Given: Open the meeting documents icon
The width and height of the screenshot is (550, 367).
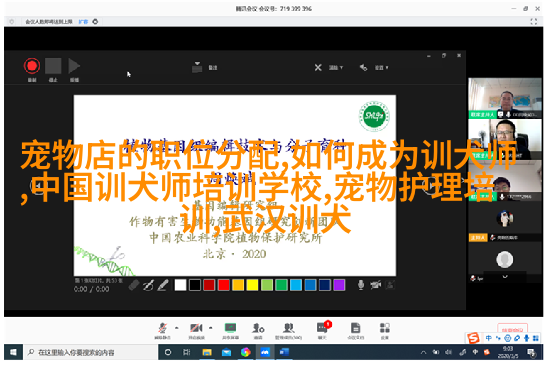Looking at the screenshot, I should coord(355,331).
